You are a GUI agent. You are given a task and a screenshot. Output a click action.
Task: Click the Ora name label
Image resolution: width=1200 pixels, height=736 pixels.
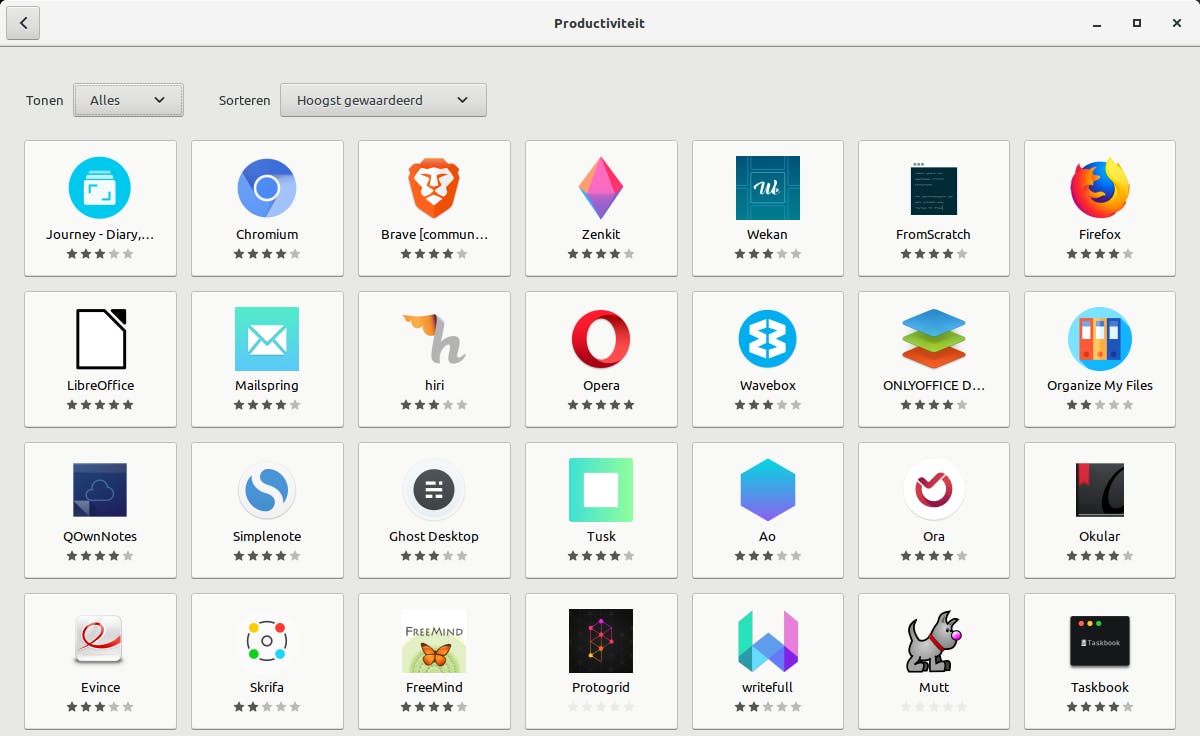(x=934, y=537)
